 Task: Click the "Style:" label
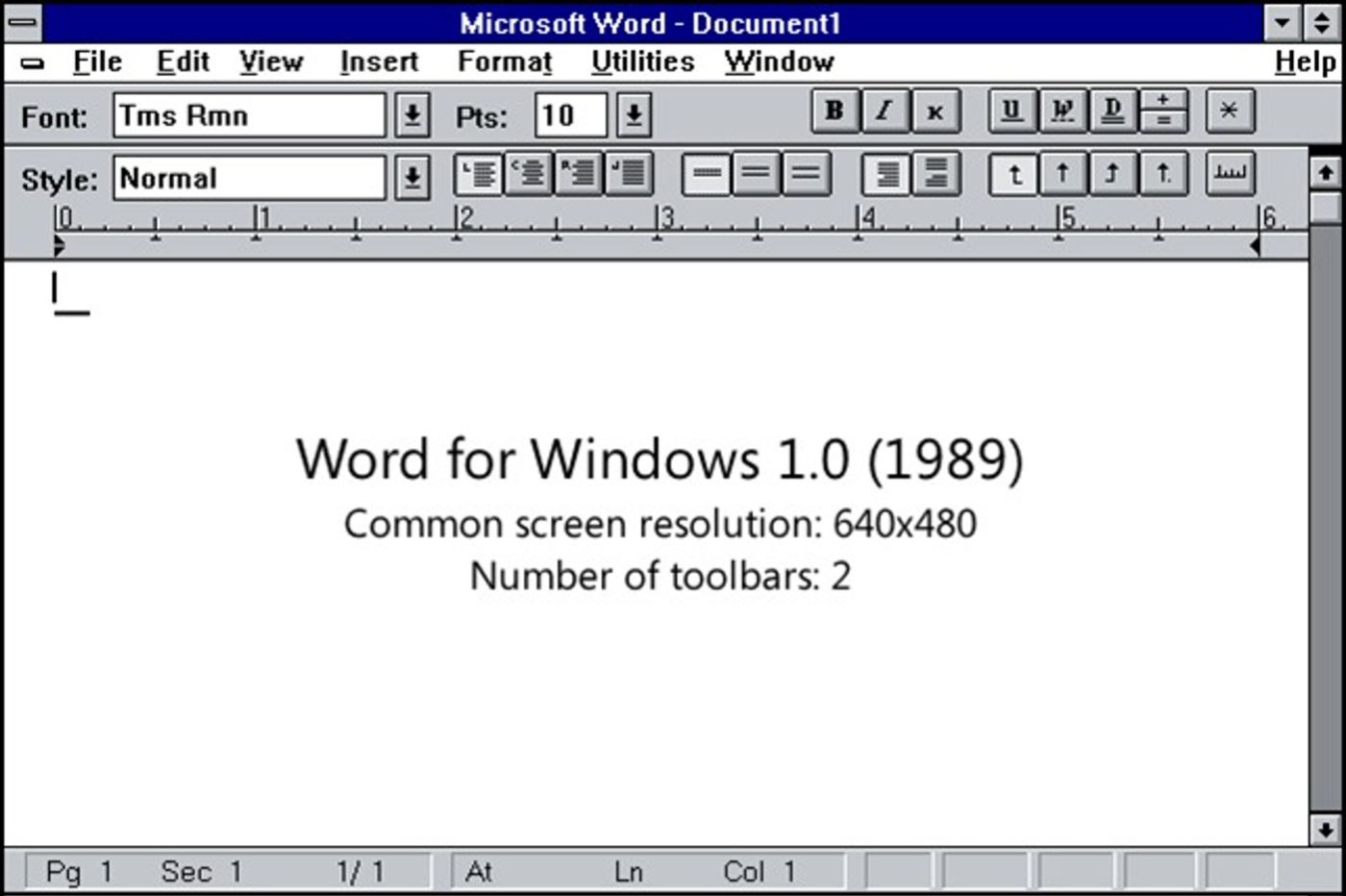coord(60,180)
